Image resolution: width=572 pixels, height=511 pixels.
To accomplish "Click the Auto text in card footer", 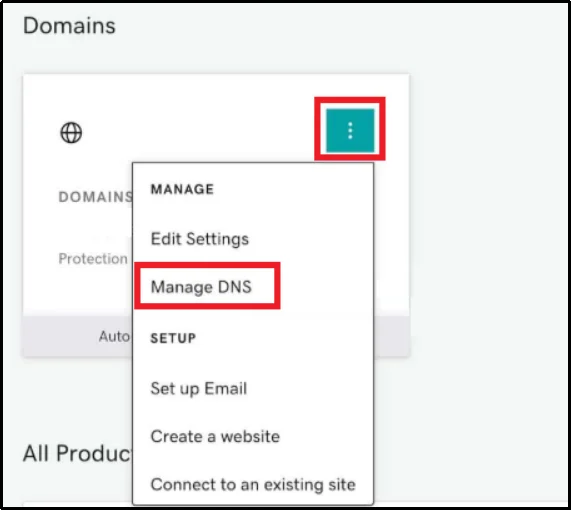I will (115, 336).
